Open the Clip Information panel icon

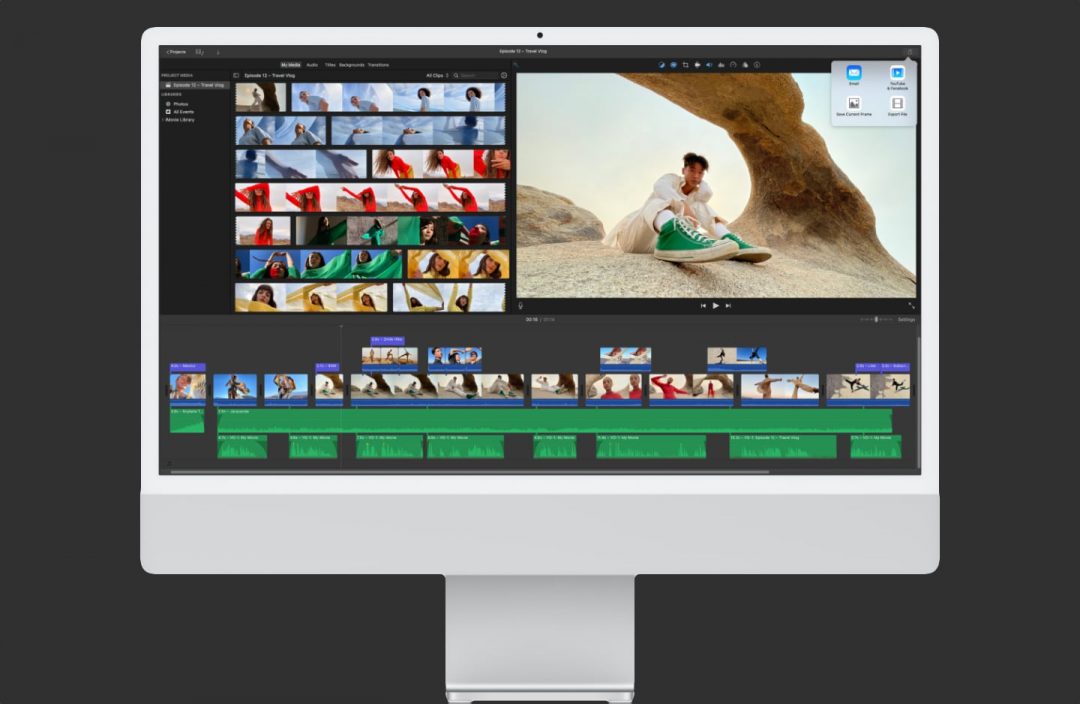(757, 65)
